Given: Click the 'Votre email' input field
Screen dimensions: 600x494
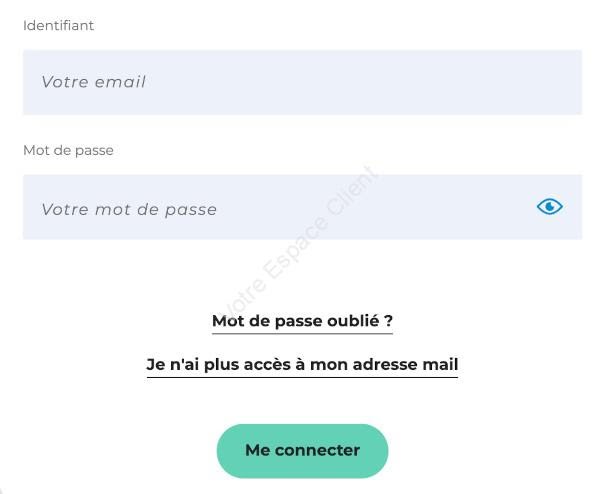Looking at the screenshot, I should coord(302,82).
